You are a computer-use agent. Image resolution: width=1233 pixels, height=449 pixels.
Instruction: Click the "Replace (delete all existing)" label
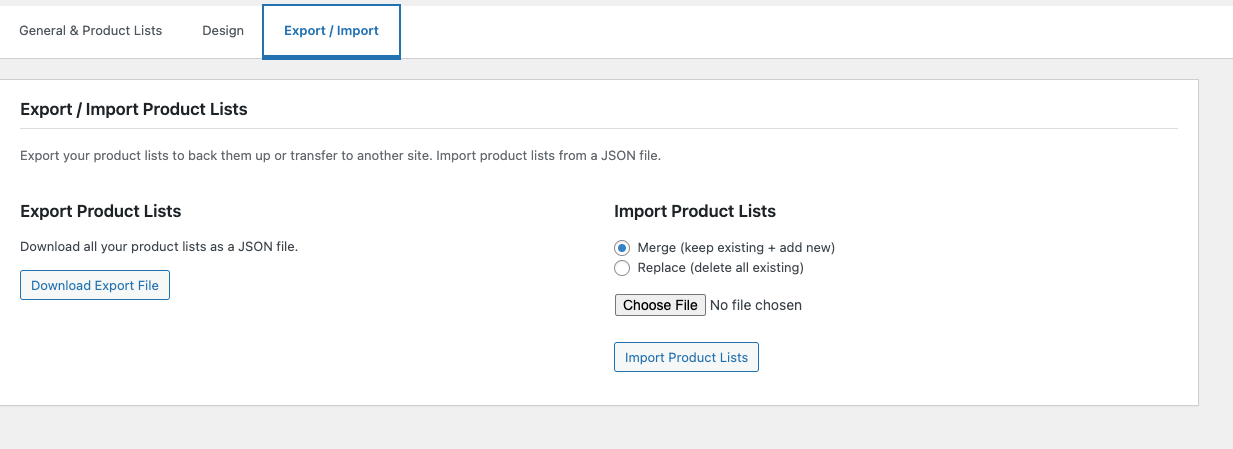click(720, 268)
